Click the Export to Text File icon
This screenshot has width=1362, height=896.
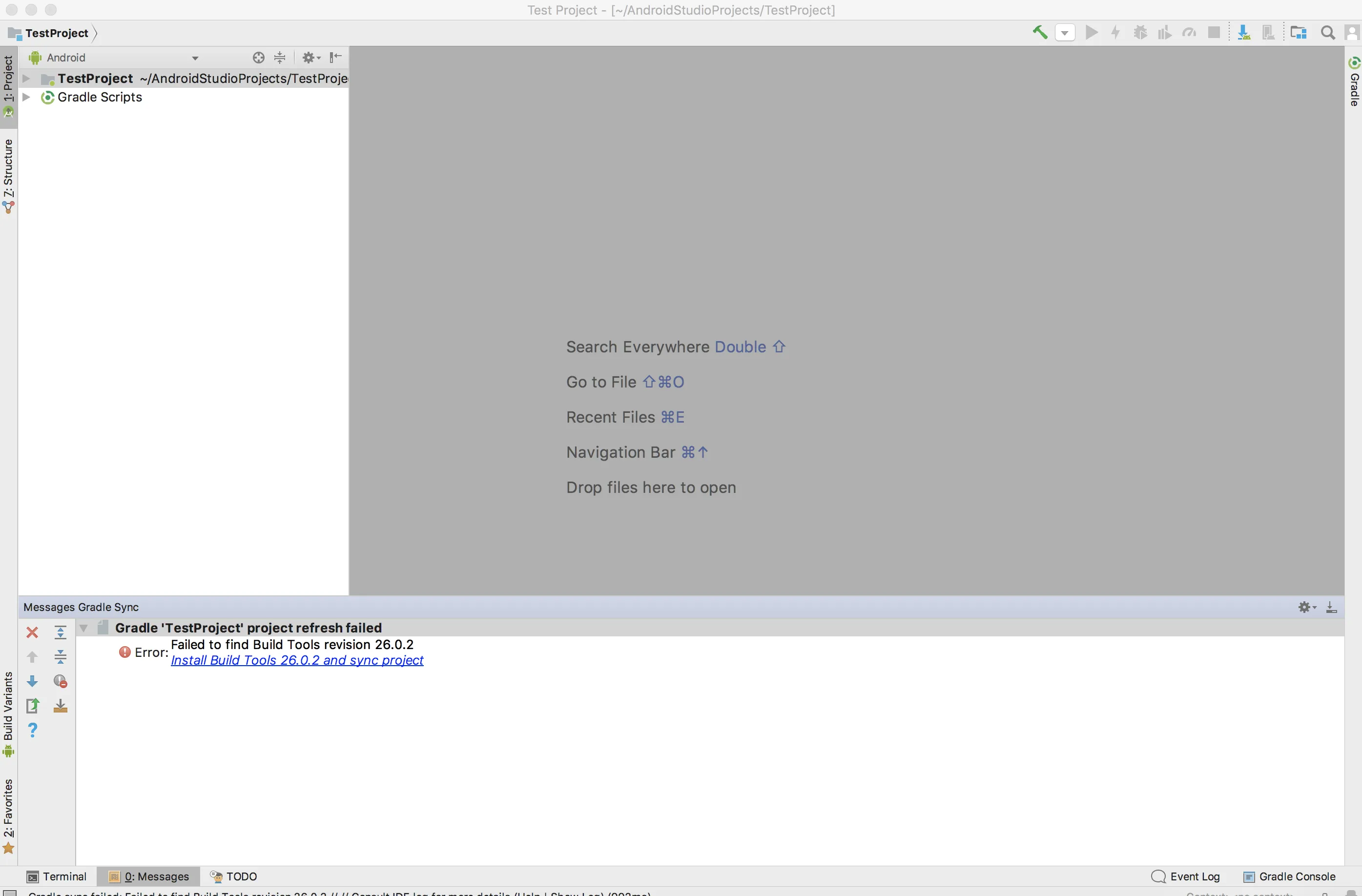point(32,706)
